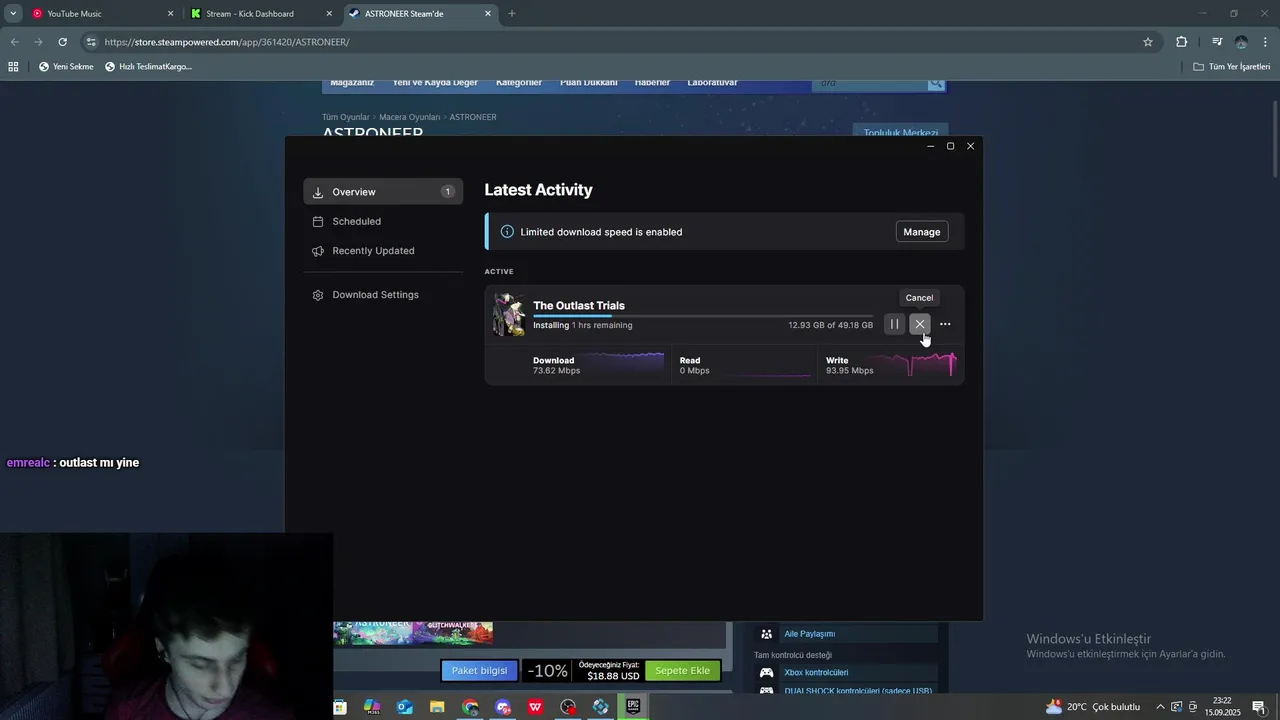Show hidden system tray icons

coord(1160,707)
